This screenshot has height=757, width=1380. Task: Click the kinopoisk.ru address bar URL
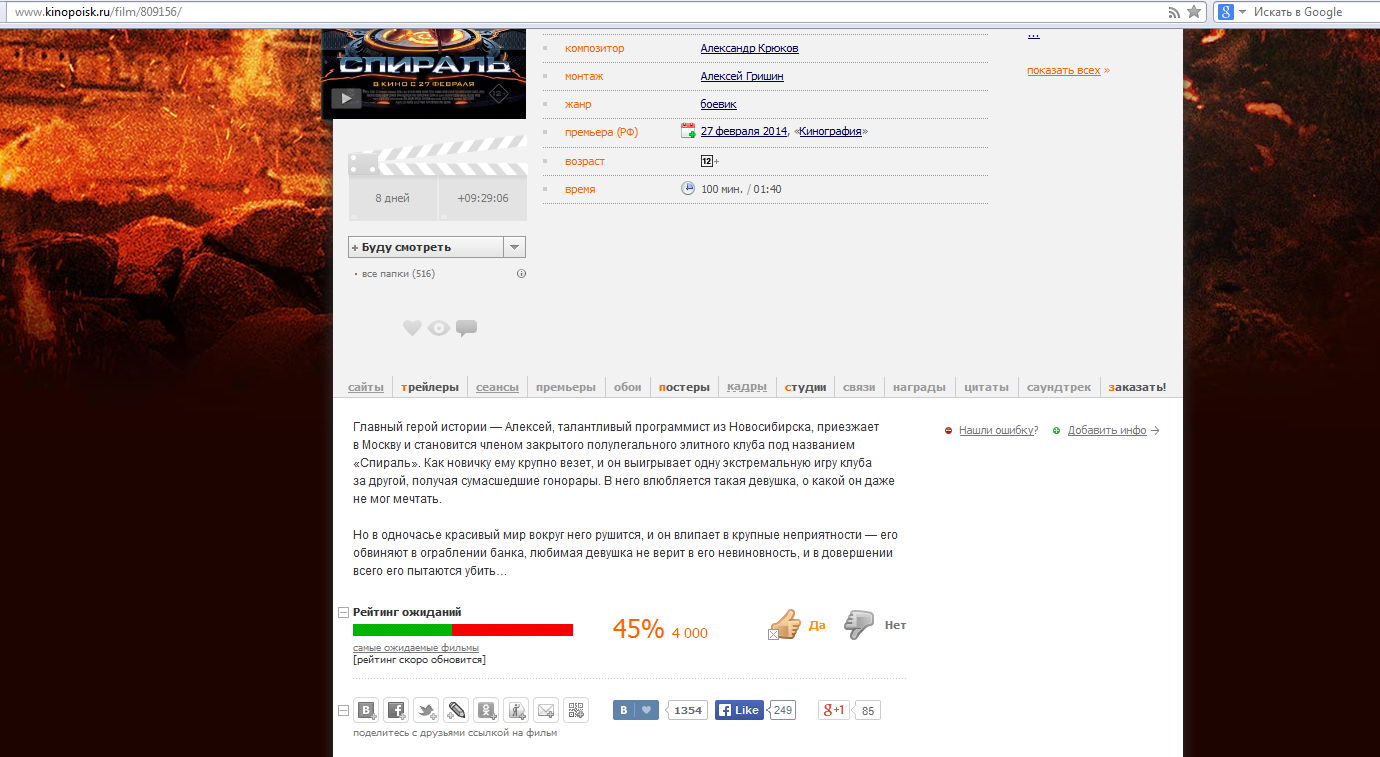tap(98, 12)
